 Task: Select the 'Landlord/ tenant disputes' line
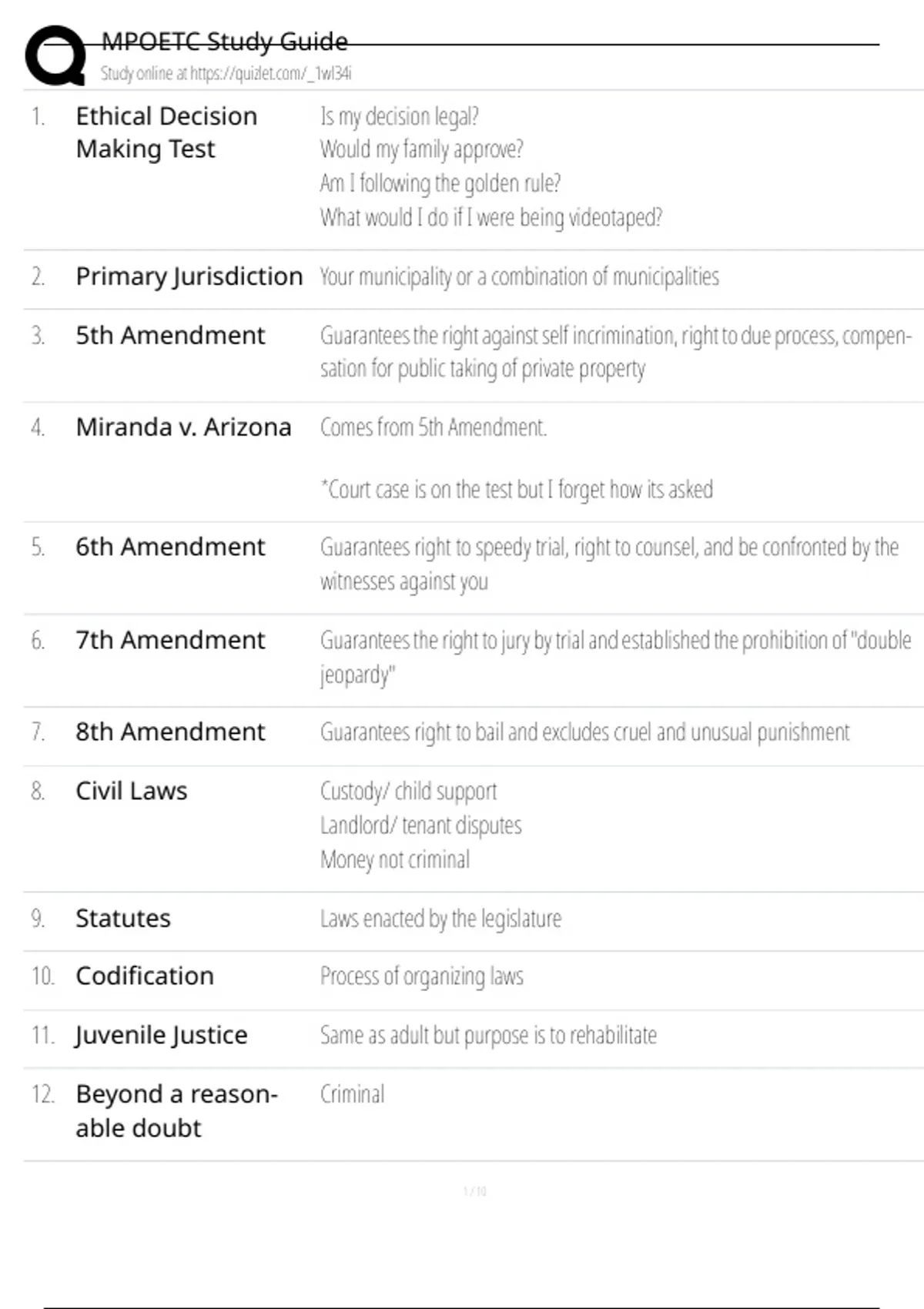(420, 825)
